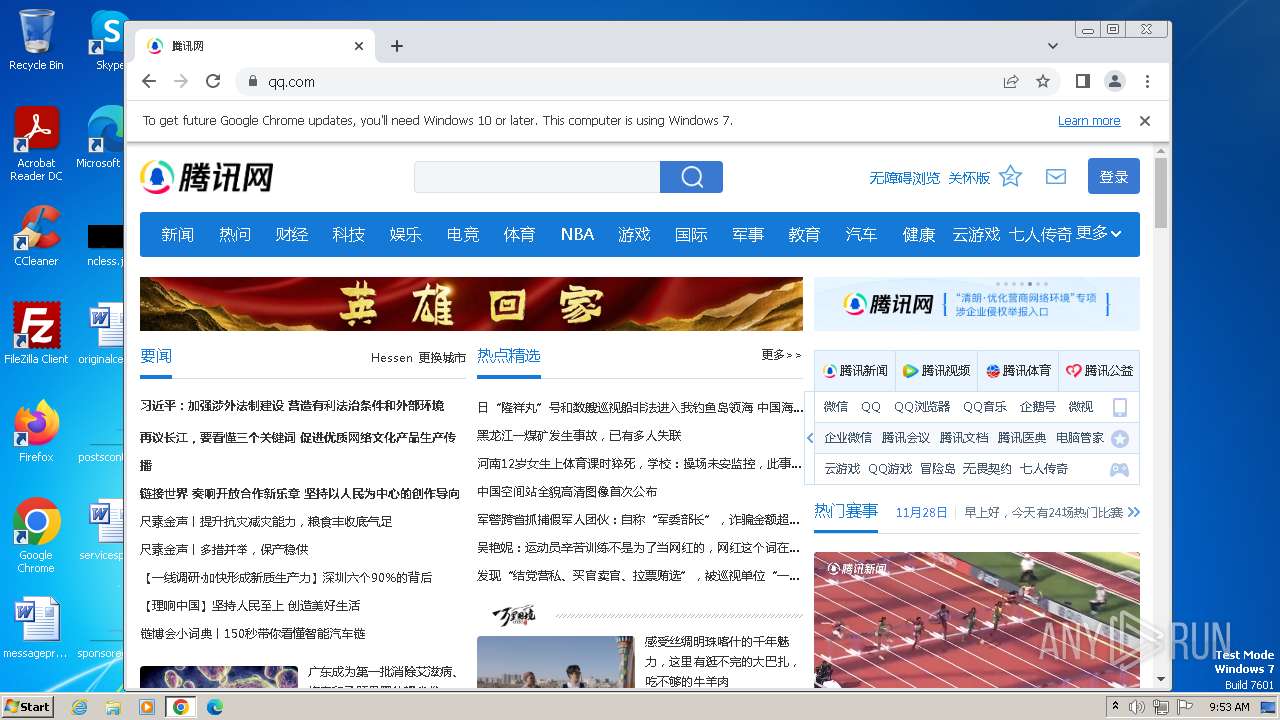The width and height of the screenshot is (1280, 720).
Task: Bookmark this page with the star icon
Action: tap(1043, 81)
